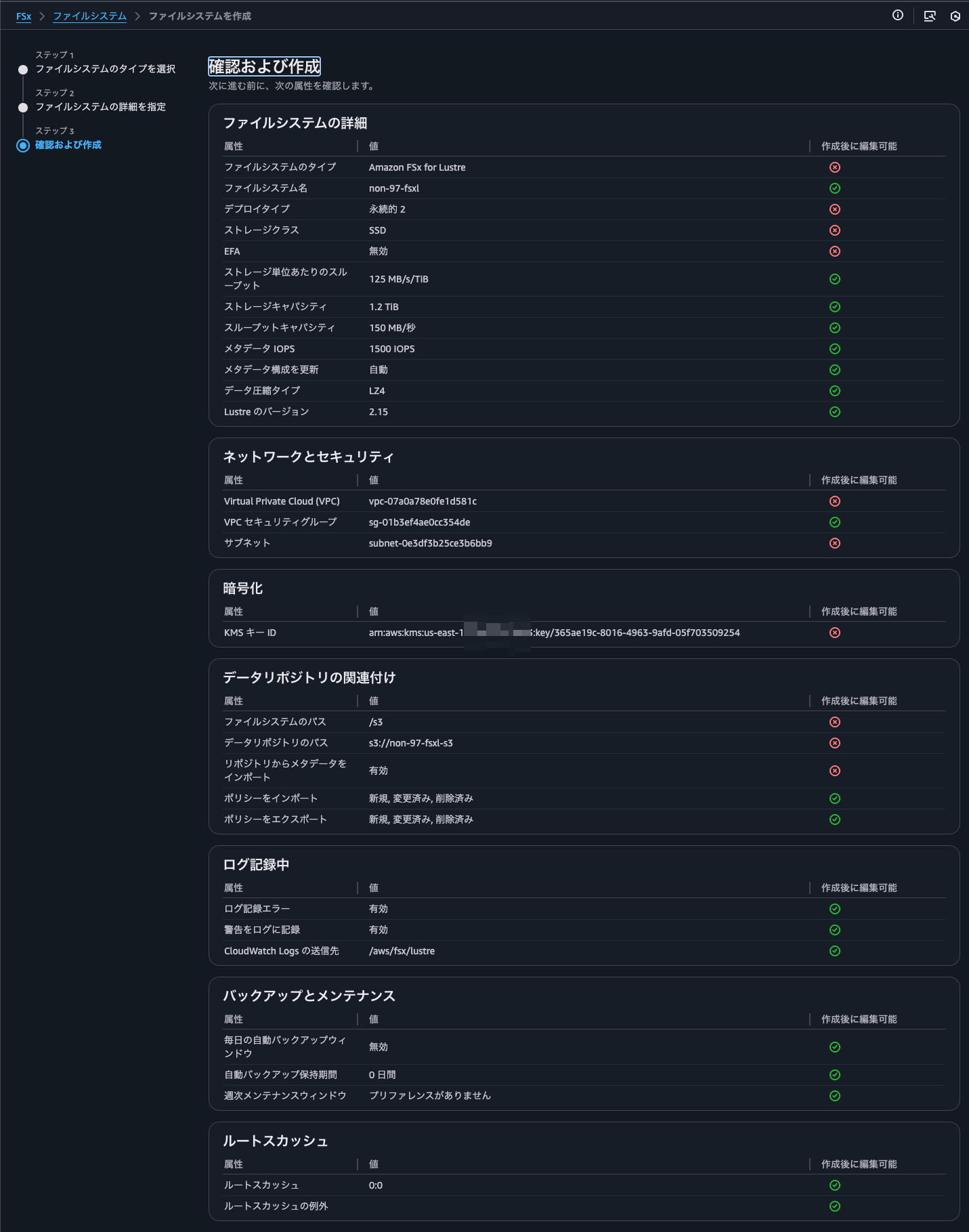Image resolution: width=969 pixels, height=1232 pixels.
Task: Click the ログ記録中 section heading
Action: [257, 865]
